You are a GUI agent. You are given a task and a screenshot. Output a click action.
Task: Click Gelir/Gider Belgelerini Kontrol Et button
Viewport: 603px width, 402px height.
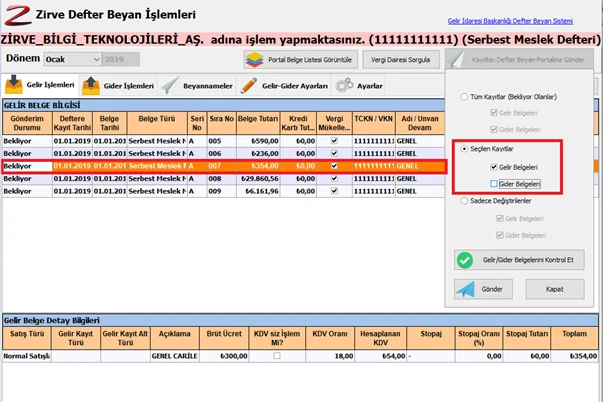coord(519,260)
